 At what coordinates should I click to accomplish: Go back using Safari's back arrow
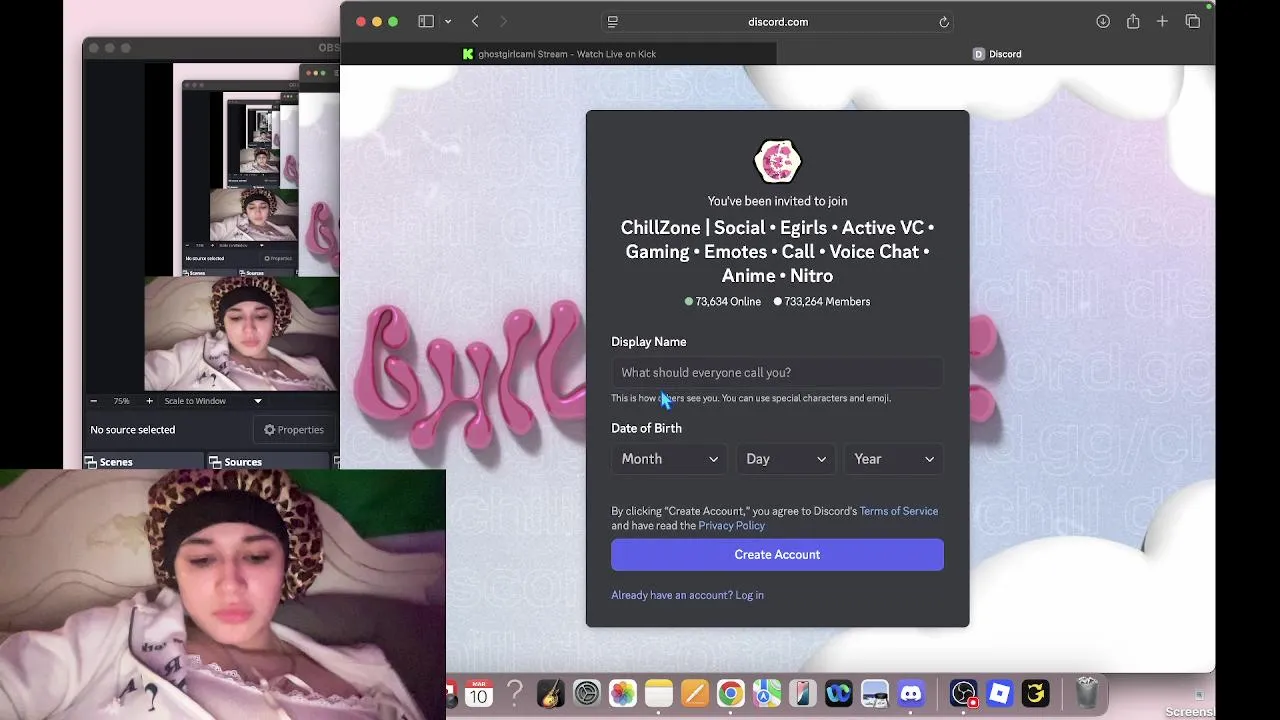pyautogui.click(x=475, y=21)
